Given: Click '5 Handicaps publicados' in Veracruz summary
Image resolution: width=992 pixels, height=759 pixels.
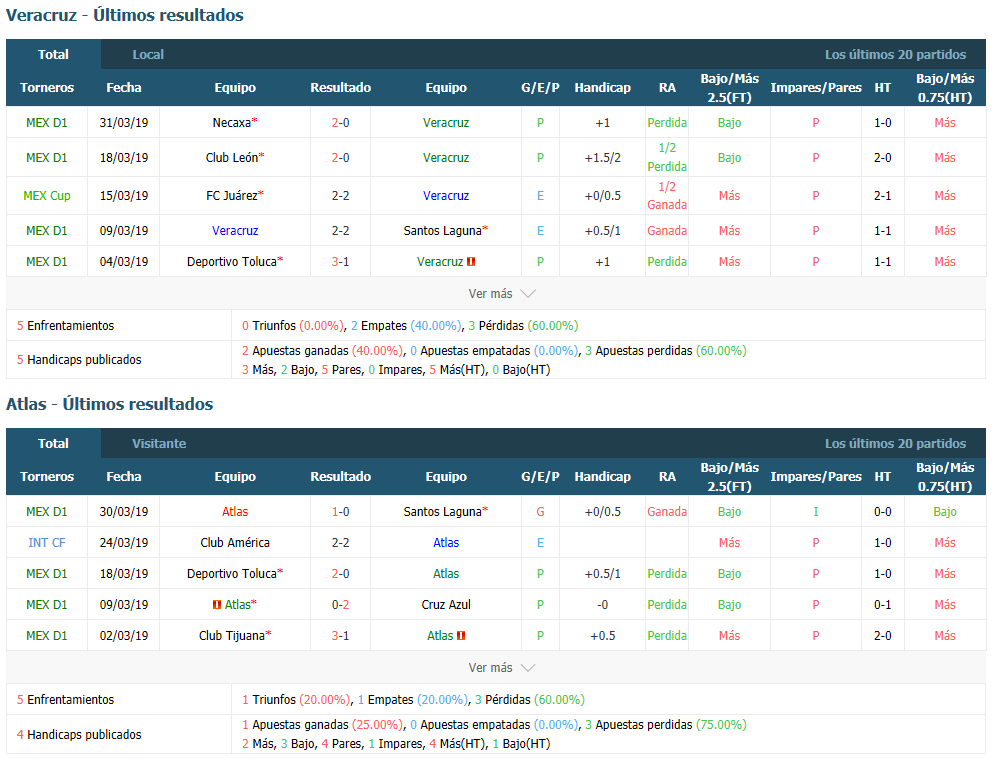Looking at the screenshot, I should pos(79,359).
